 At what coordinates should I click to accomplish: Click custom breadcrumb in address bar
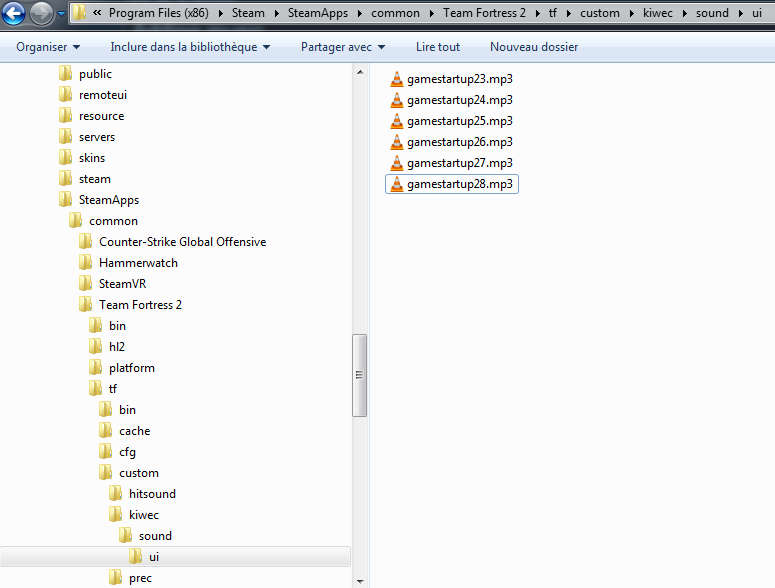pyautogui.click(x=600, y=13)
